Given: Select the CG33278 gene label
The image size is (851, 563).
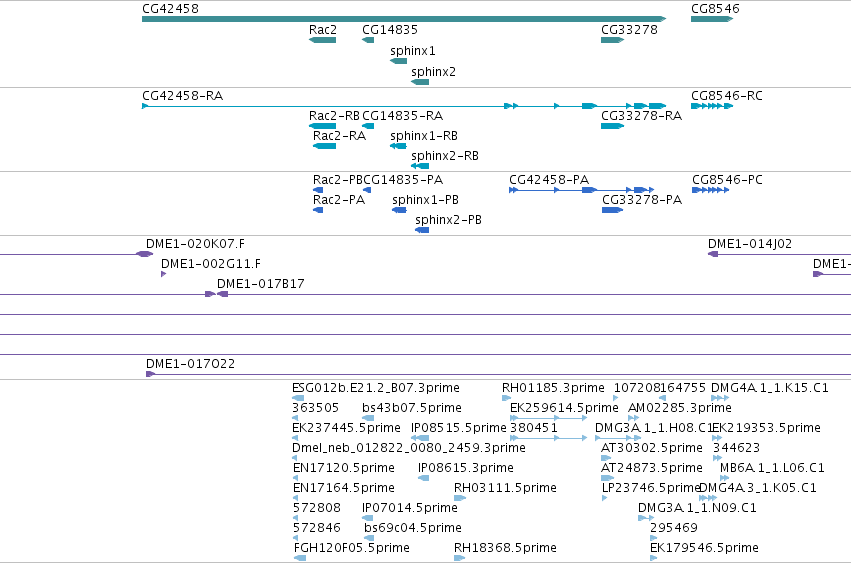Looking at the screenshot, I should (x=629, y=30).
